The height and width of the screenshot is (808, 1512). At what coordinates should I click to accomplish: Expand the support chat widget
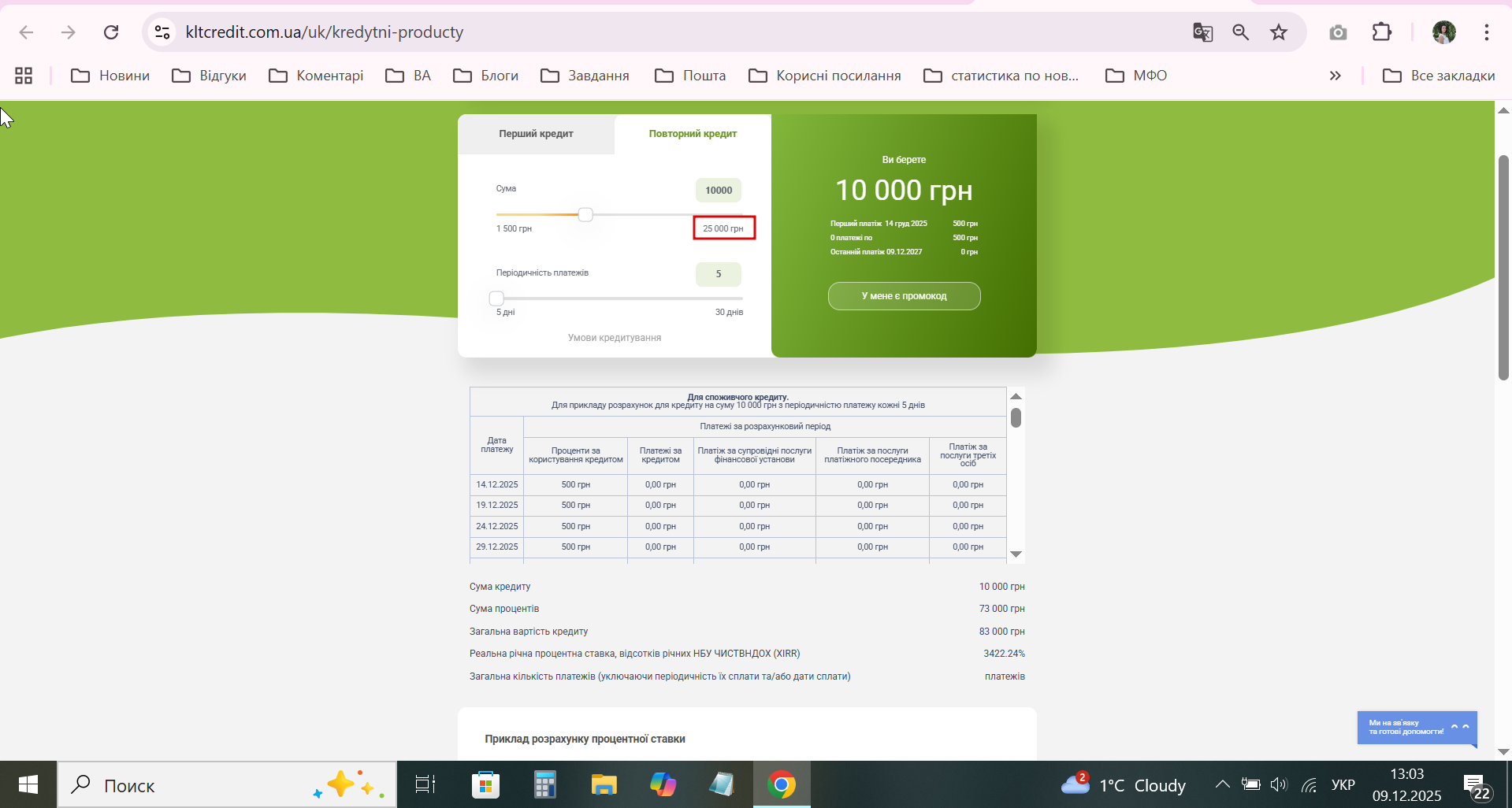(x=1417, y=727)
